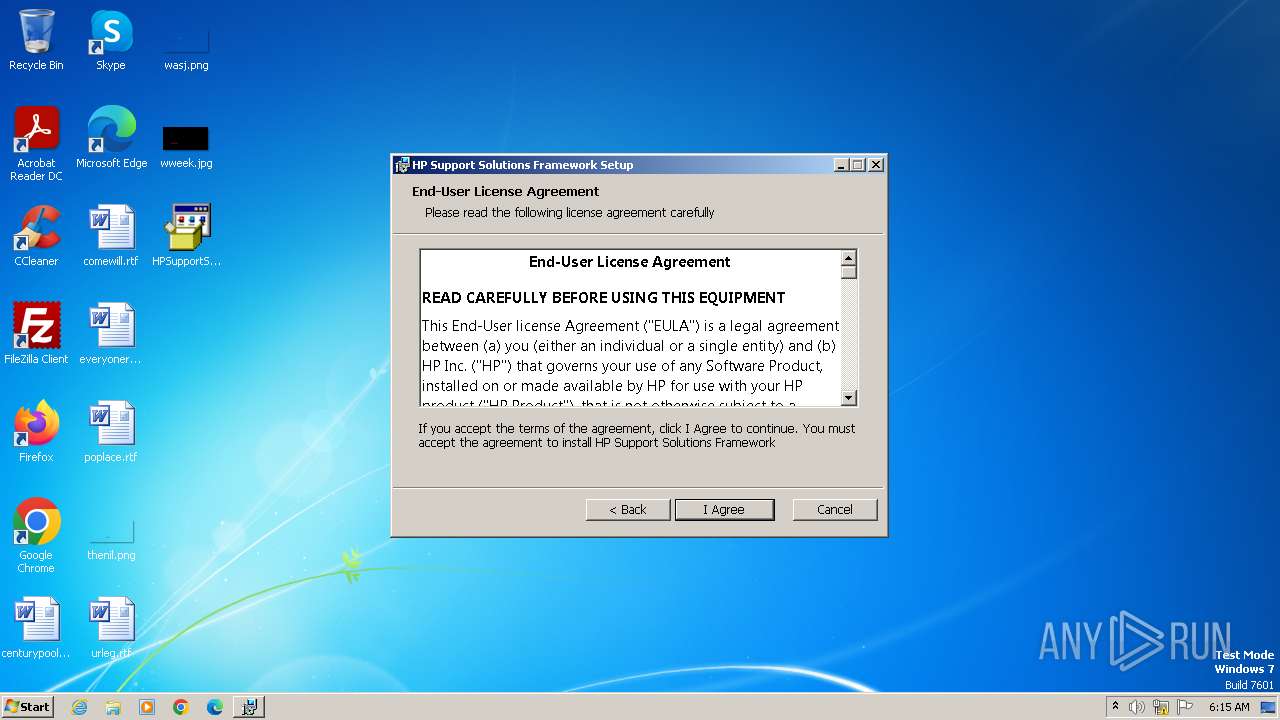Open the Recycle Bin desktop icon

(36, 40)
